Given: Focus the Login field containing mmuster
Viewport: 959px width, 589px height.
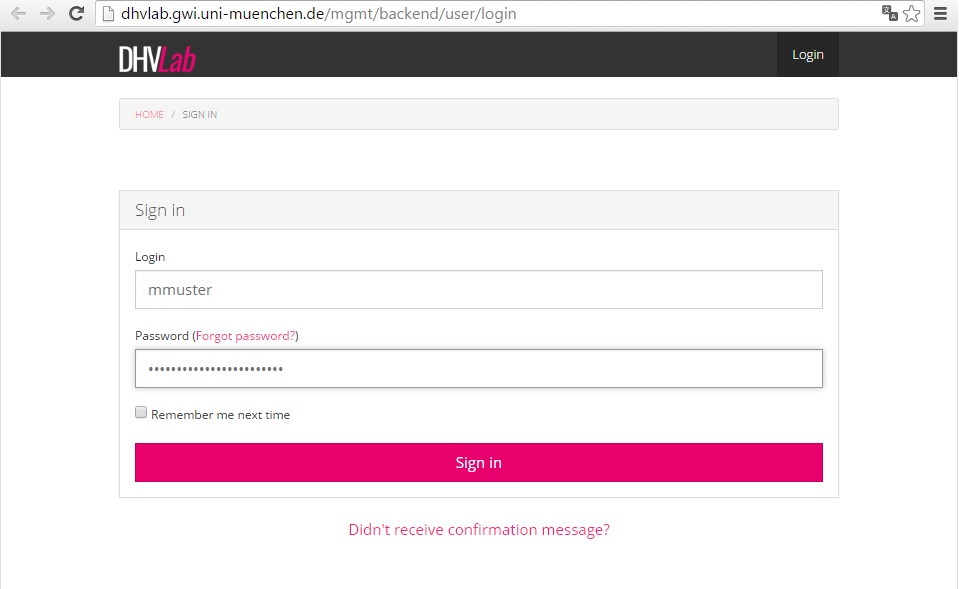Looking at the screenshot, I should coord(478,290).
